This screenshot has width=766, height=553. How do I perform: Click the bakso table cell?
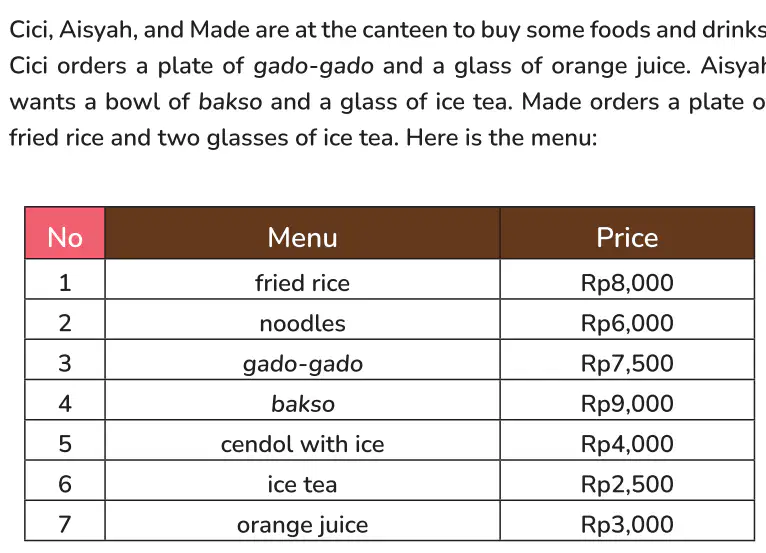302,400
